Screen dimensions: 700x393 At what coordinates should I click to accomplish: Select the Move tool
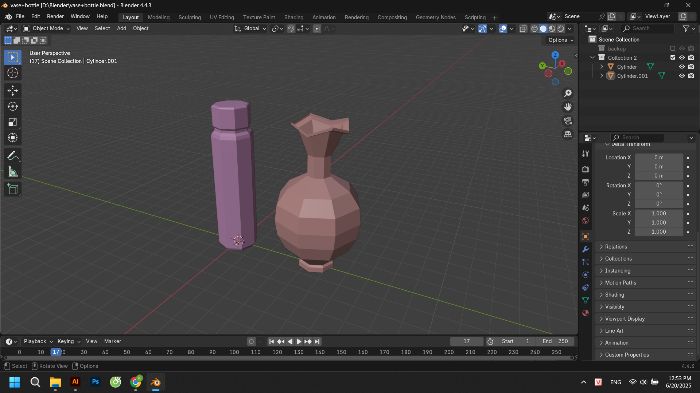(12, 90)
